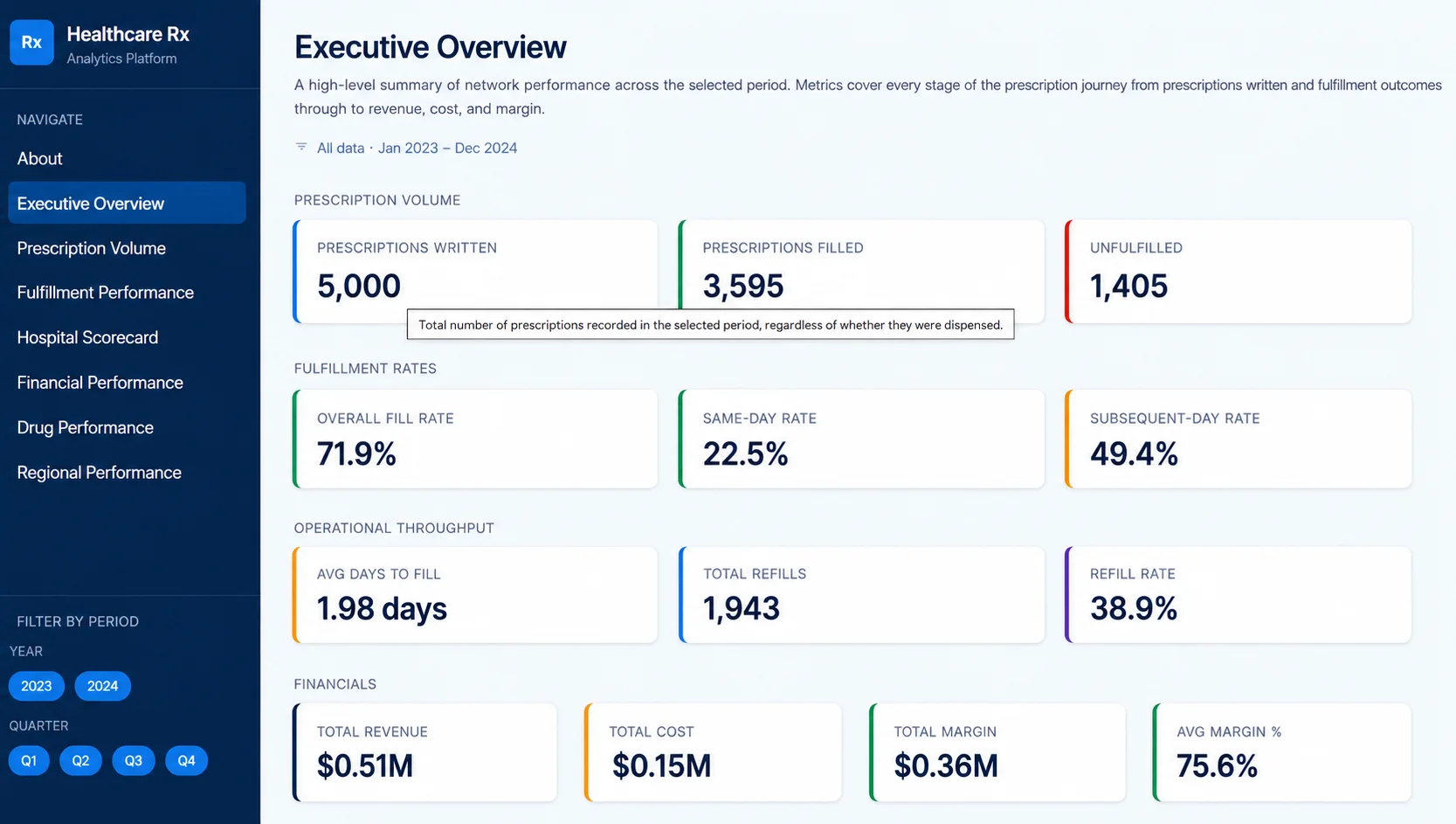The height and width of the screenshot is (824, 1456).
Task: Click the Same-Day Rate 22.5% value
Action: point(745,454)
